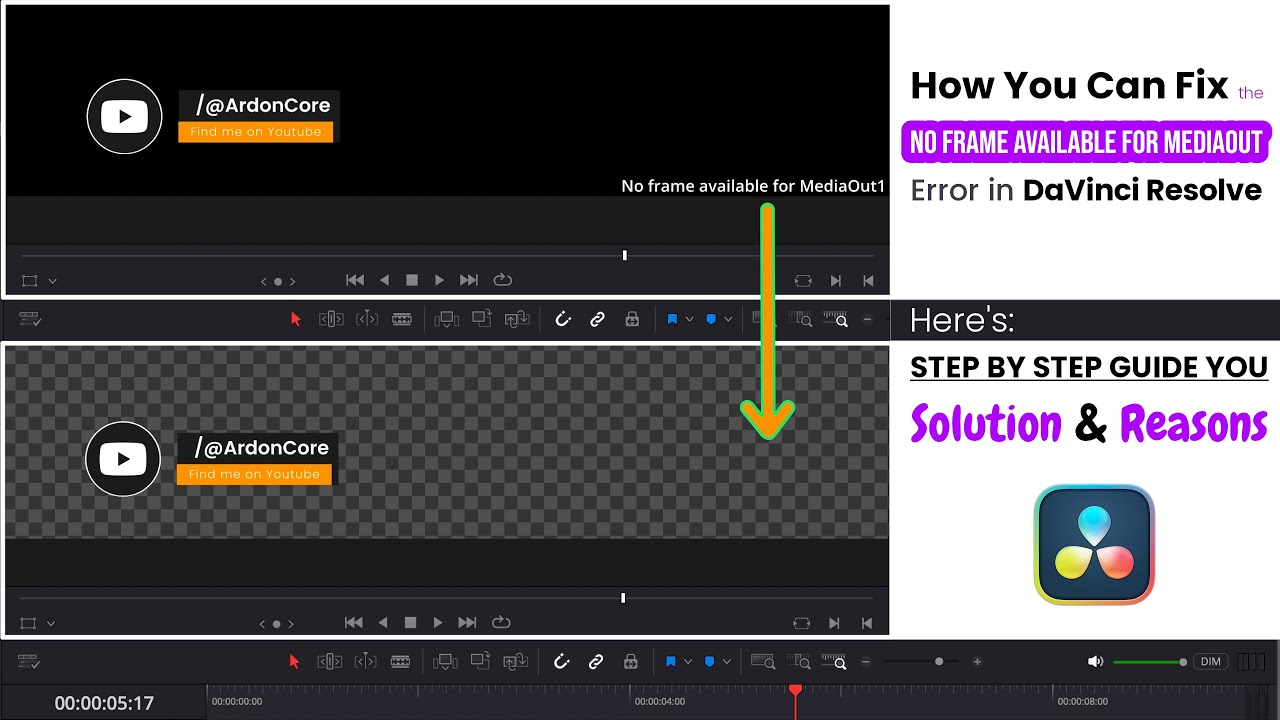Click the 00:00:05:17 timecode field
This screenshot has height=720, width=1280.
click(x=104, y=703)
